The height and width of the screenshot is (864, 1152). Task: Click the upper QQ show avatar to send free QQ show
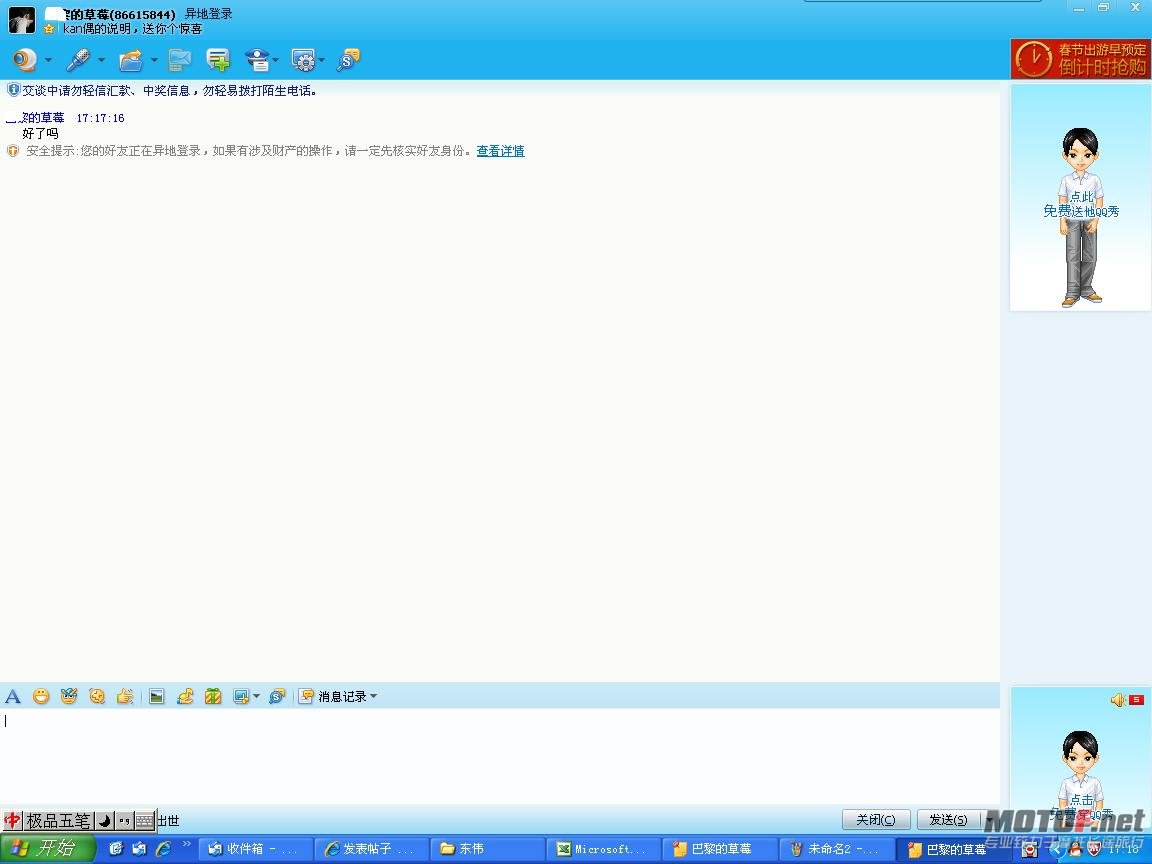(1081, 197)
